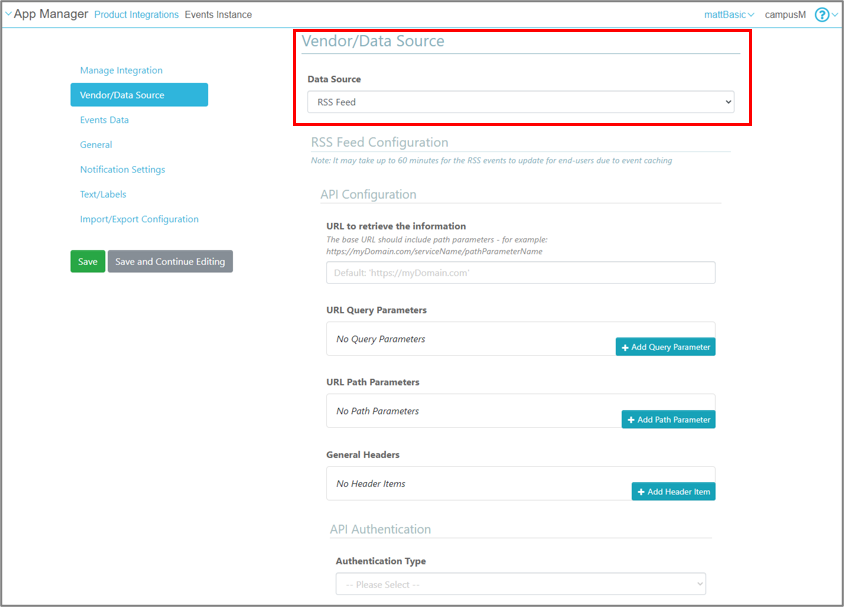Click the API Configuration heading
The height and width of the screenshot is (607, 844).
tap(368, 194)
